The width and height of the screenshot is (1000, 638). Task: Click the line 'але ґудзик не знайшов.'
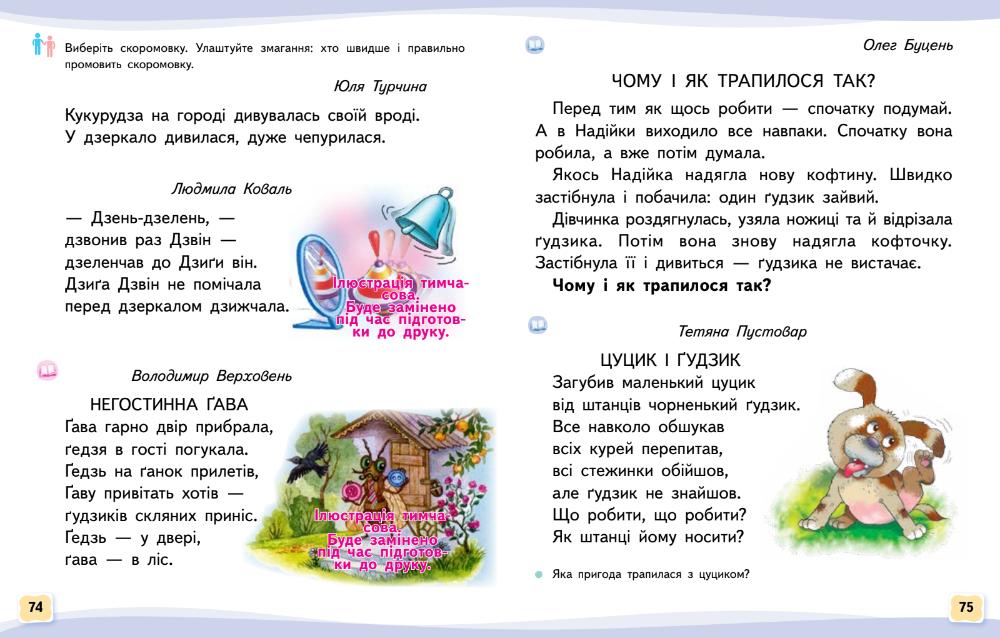[647, 493]
